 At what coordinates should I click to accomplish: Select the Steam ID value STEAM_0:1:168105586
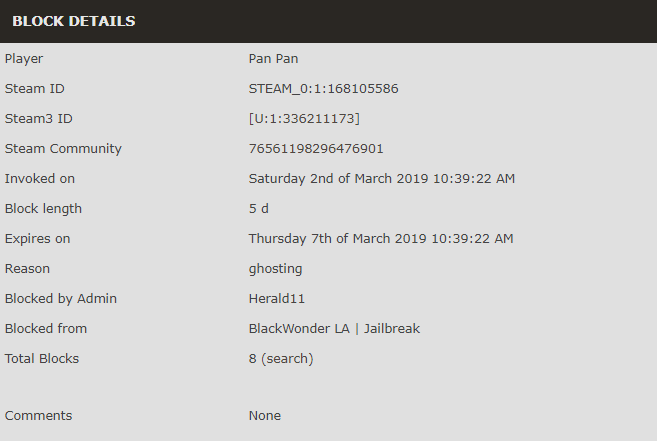(x=323, y=89)
